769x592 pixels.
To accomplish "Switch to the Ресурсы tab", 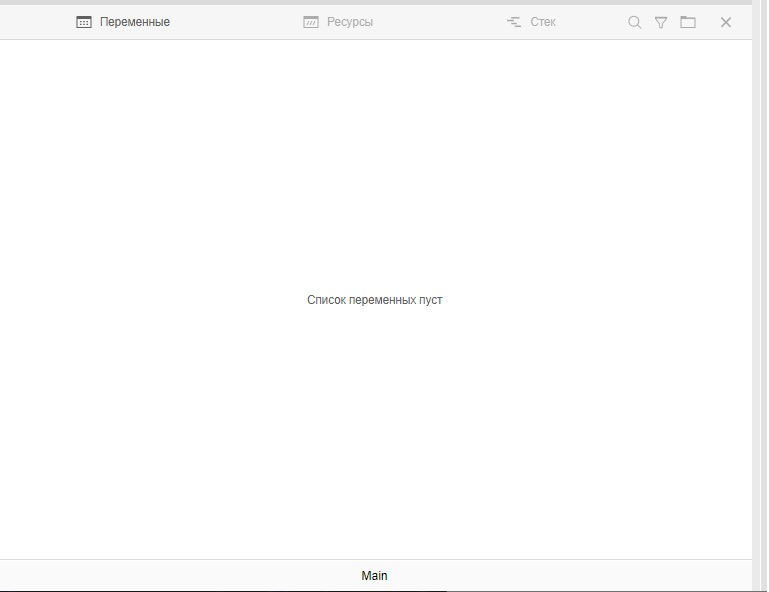I will pyautogui.click(x=349, y=22).
